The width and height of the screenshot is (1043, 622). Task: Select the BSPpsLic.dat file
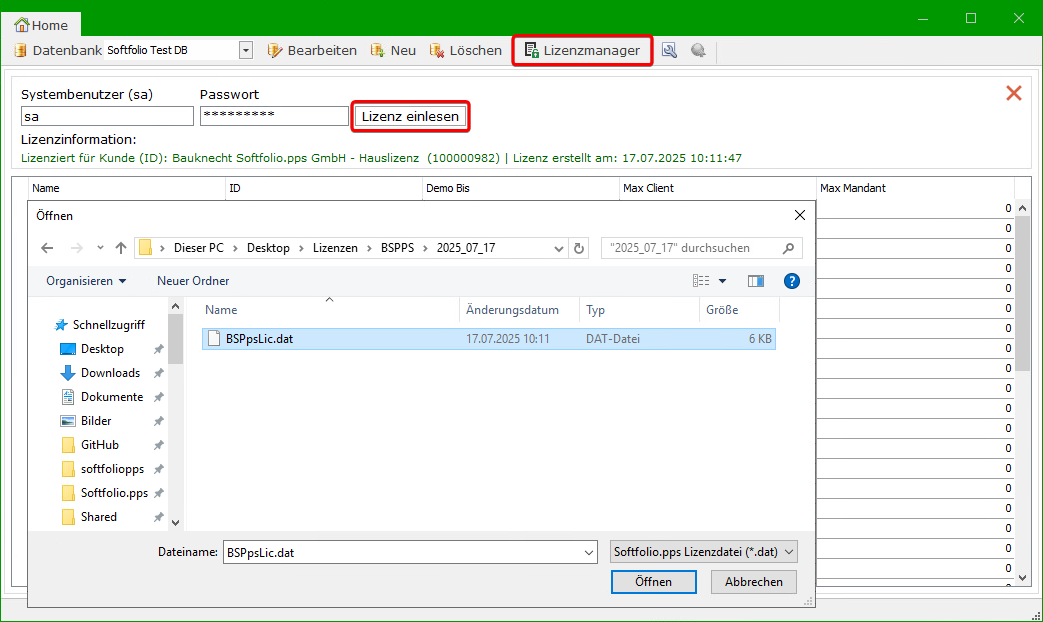click(259, 339)
